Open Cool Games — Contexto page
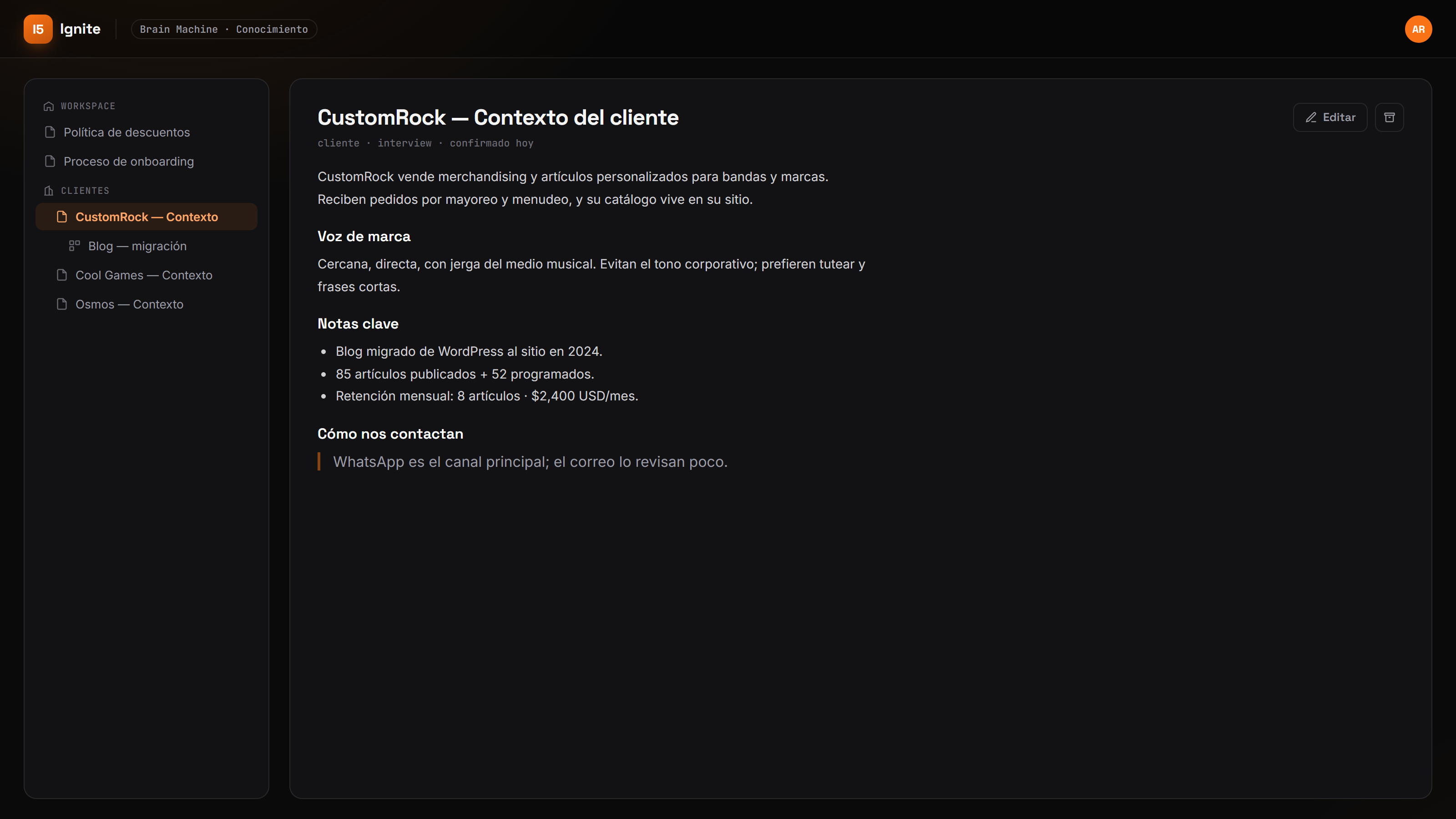 click(x=147, y=275)
